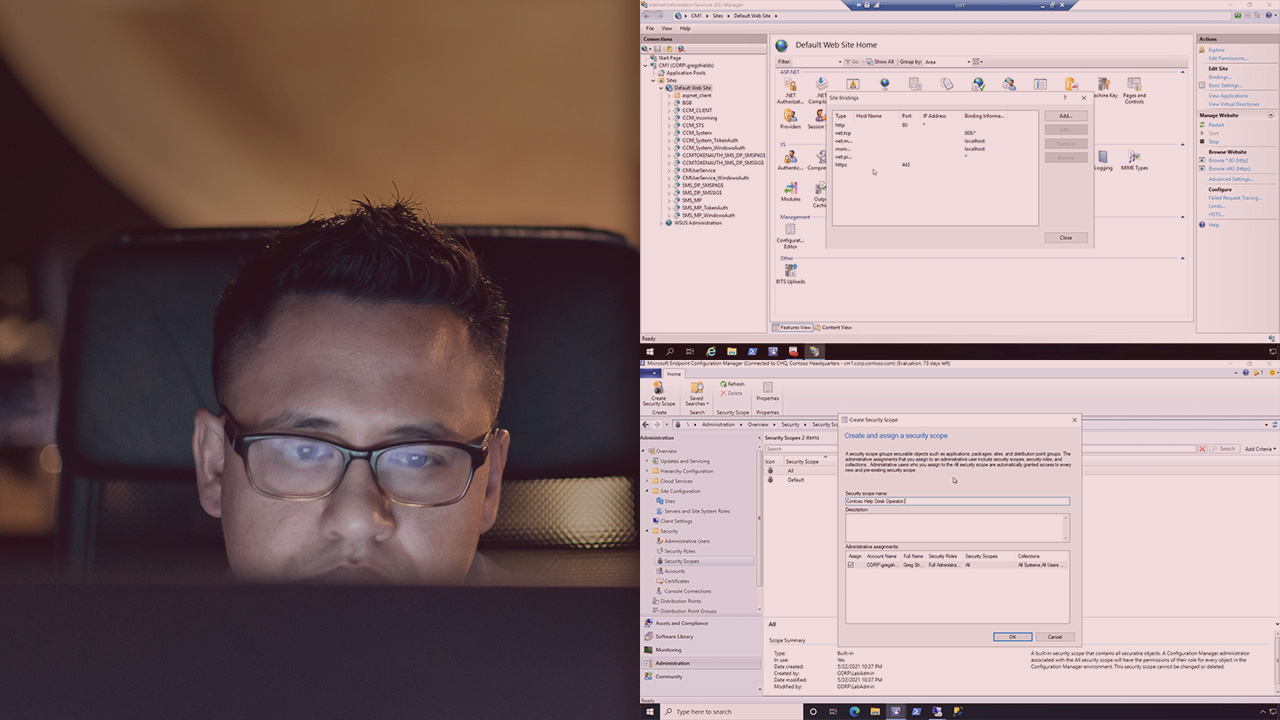Click the Description text box
1280x720 pixels.
click(955, 527)
